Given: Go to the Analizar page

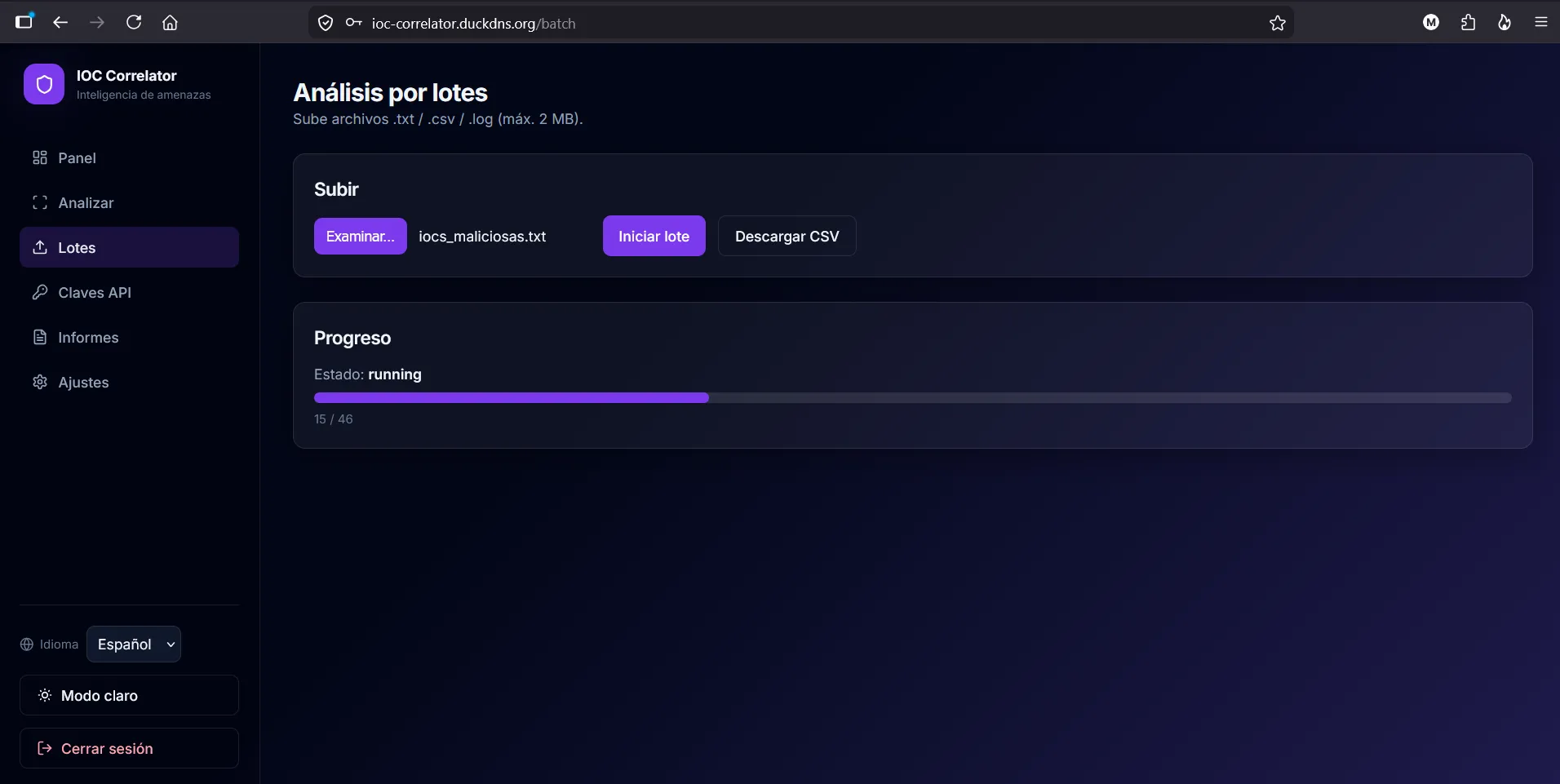Looking at the screenshot, I should 129,202.
